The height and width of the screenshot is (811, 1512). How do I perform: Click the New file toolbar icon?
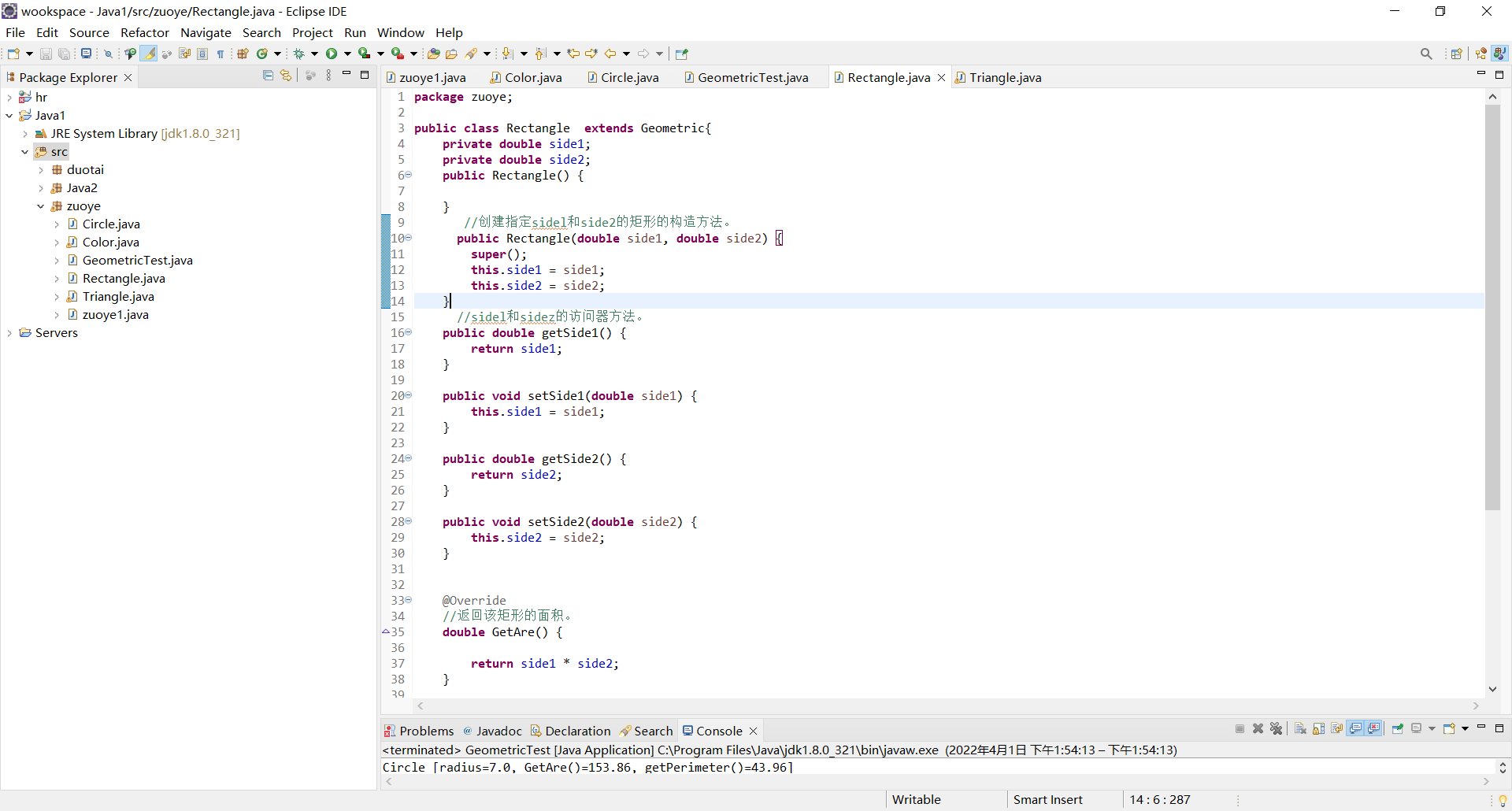click(x=13, y=54)
